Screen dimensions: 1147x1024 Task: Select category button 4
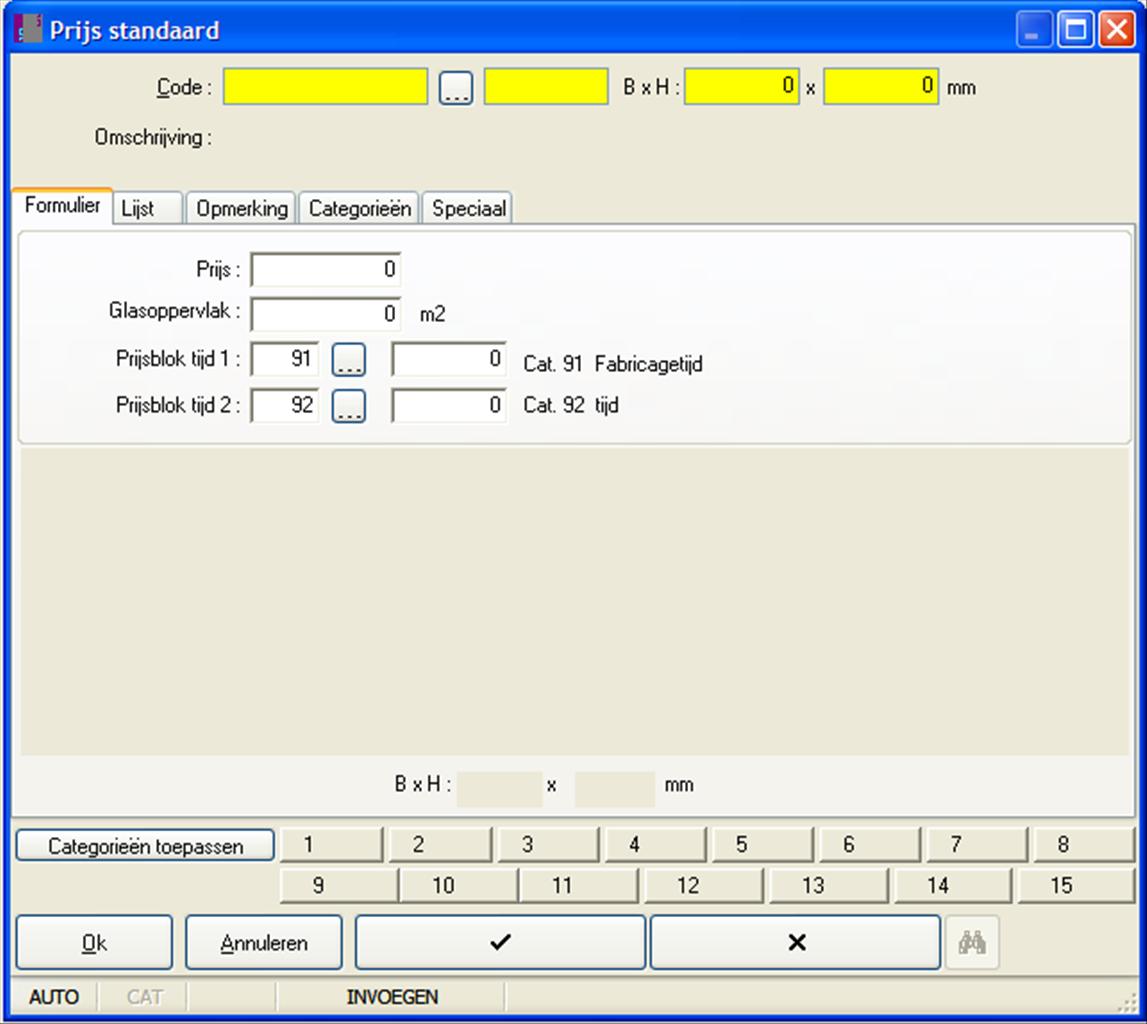tap(655, 845)
